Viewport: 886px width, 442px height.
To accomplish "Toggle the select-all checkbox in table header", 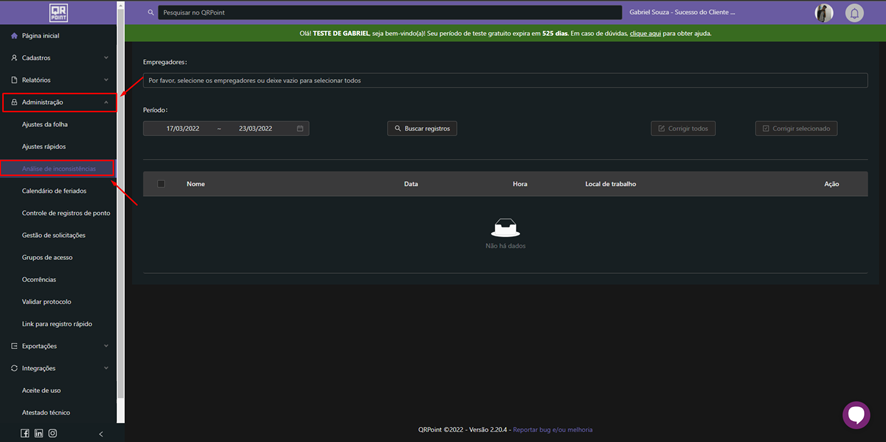I will pos(161,184).
